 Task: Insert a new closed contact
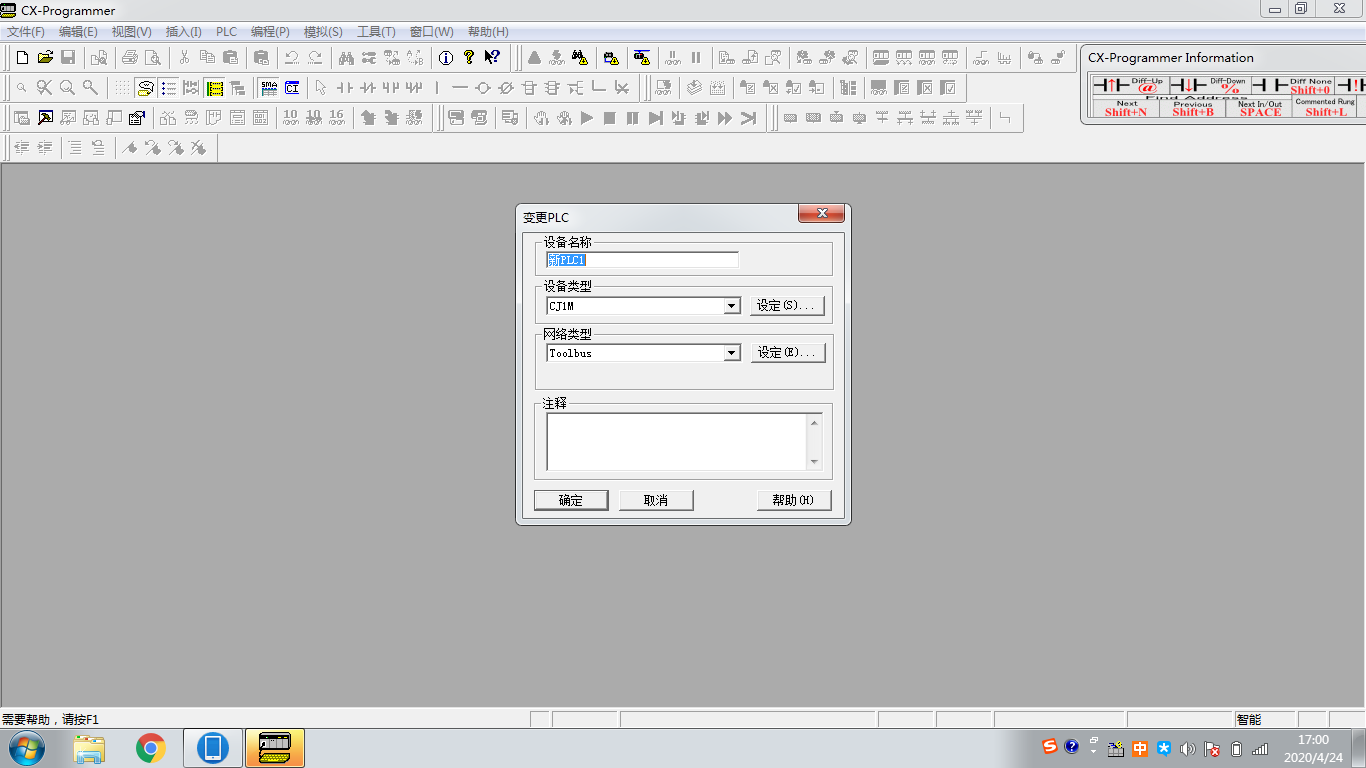point(367,88)
